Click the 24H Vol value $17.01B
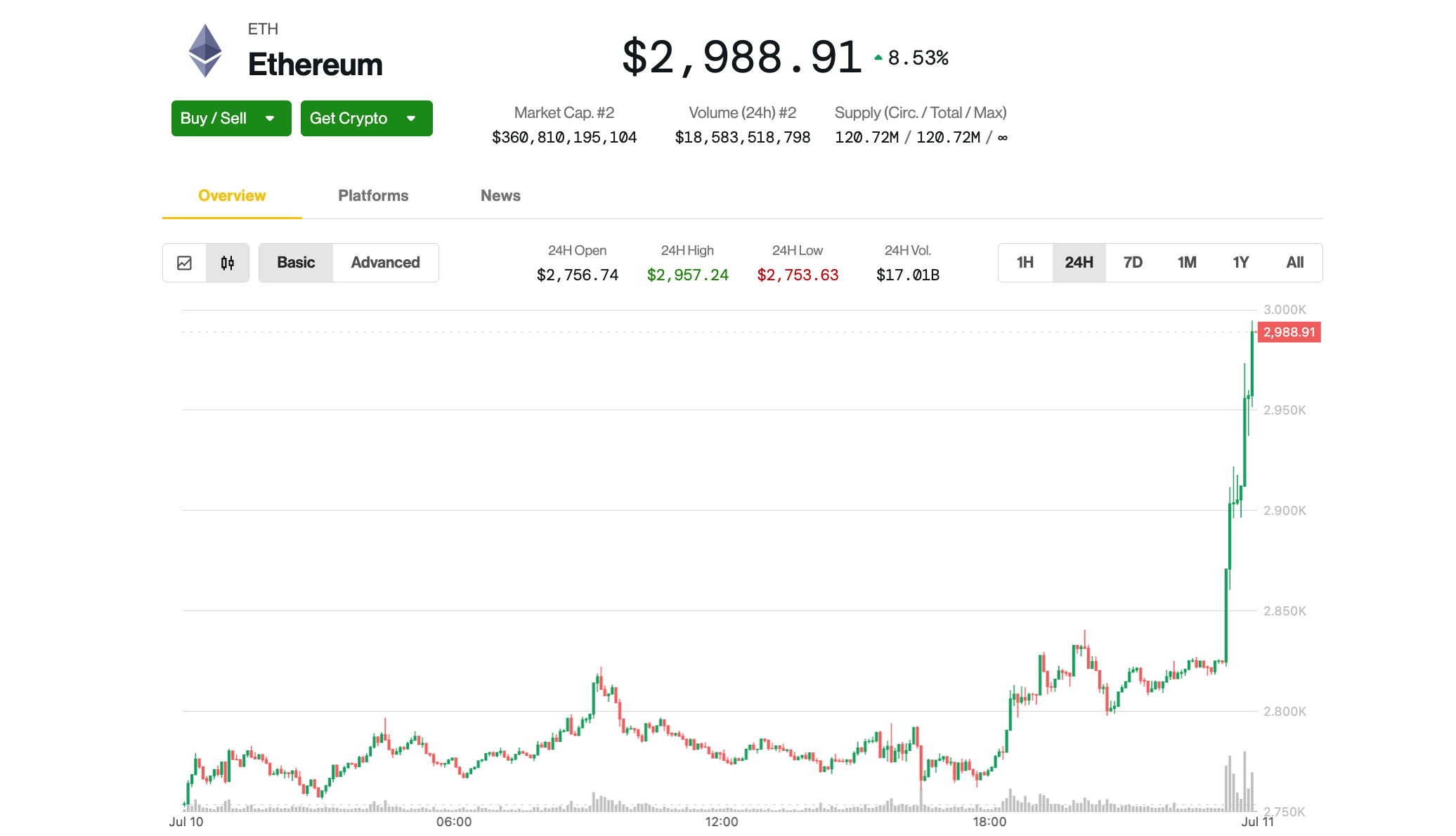Screen dimensions: 1456x836 tap(906, 275)
